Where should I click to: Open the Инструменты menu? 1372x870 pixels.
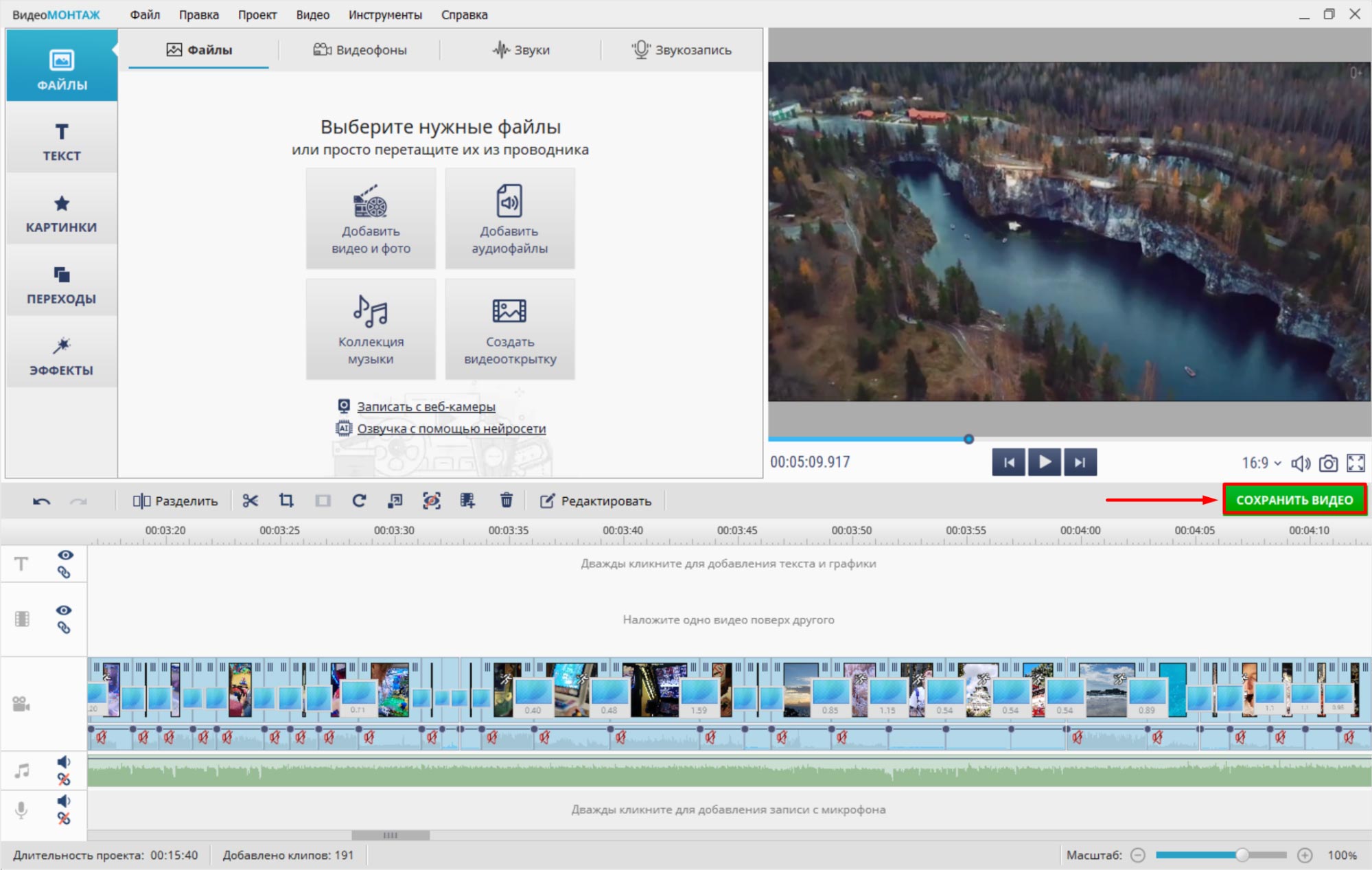coord(385,14)
